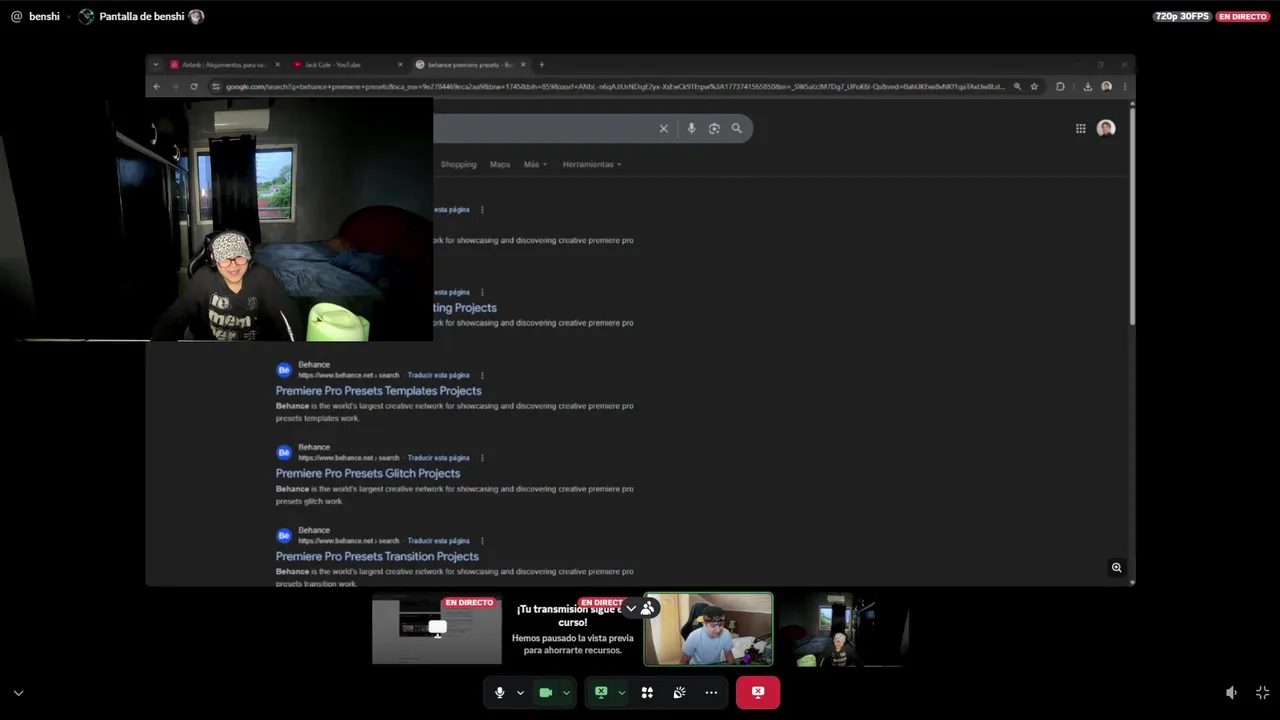Viewport: 1280px width, 720px height.
Task: Open Premiere Pro Presets Glitch Projects result
Action: click(368, 474)
